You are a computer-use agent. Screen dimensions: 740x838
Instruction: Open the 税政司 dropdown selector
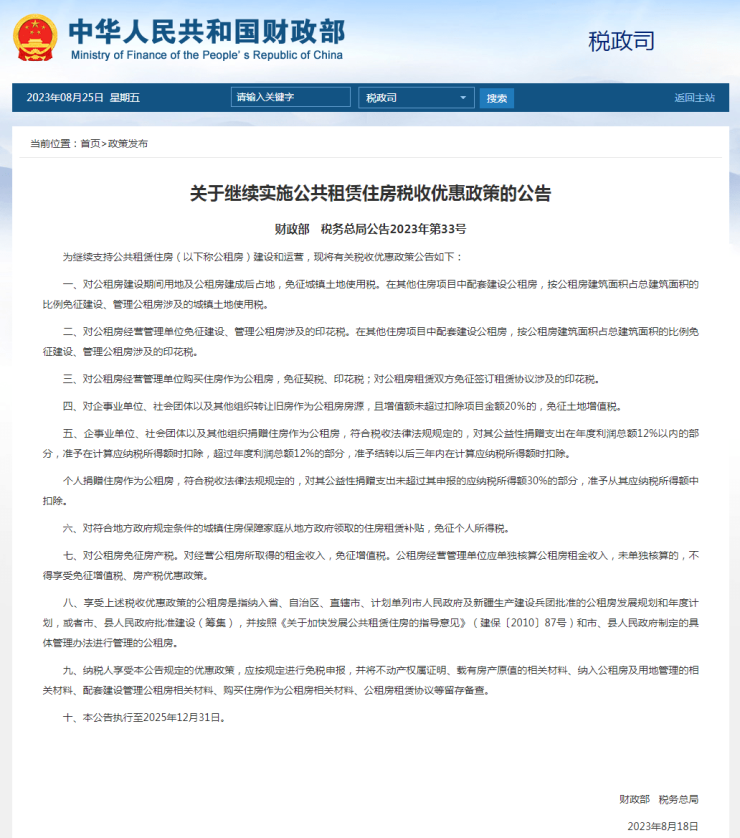coord(416,98)
